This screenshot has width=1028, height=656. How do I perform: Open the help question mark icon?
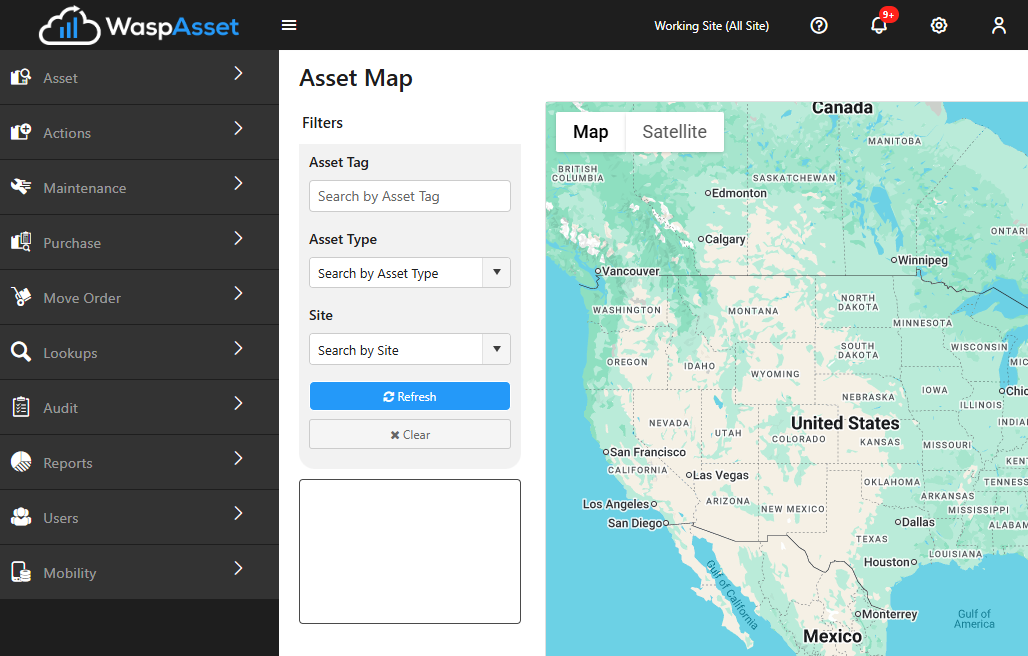(x=819, y=26)
